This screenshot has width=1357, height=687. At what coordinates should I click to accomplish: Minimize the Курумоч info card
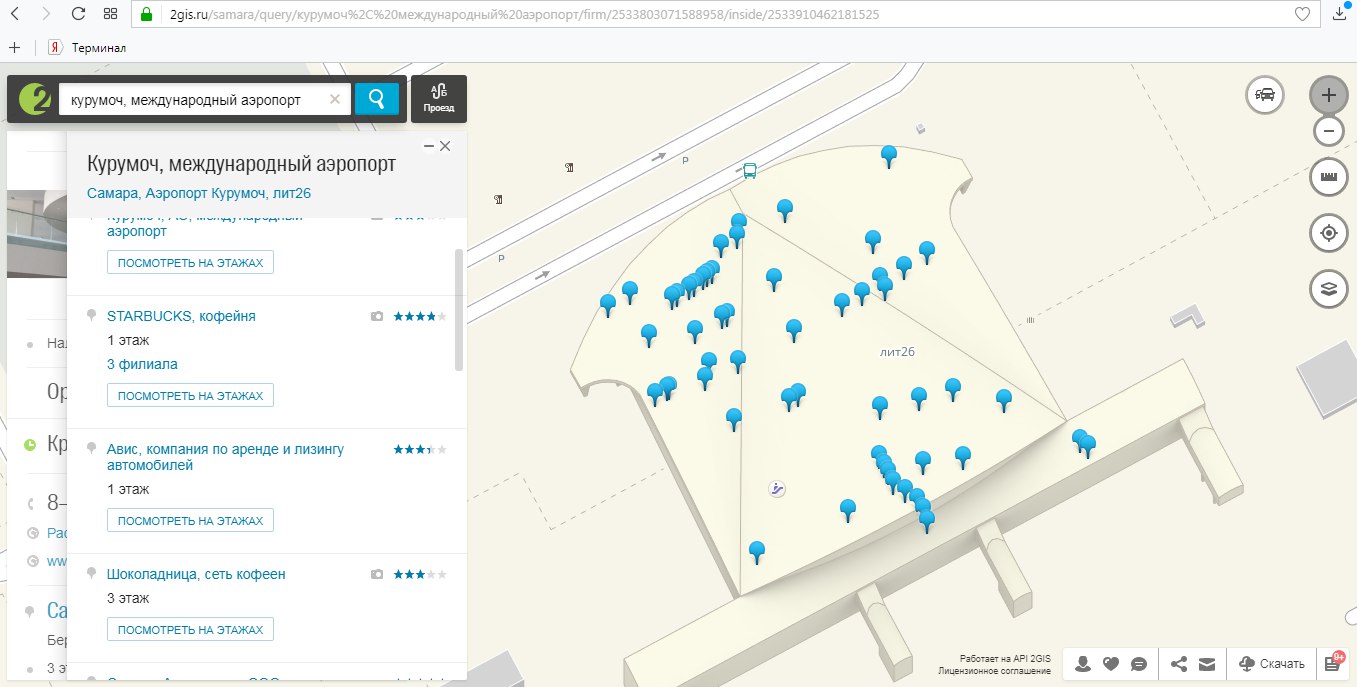[429, 146]
